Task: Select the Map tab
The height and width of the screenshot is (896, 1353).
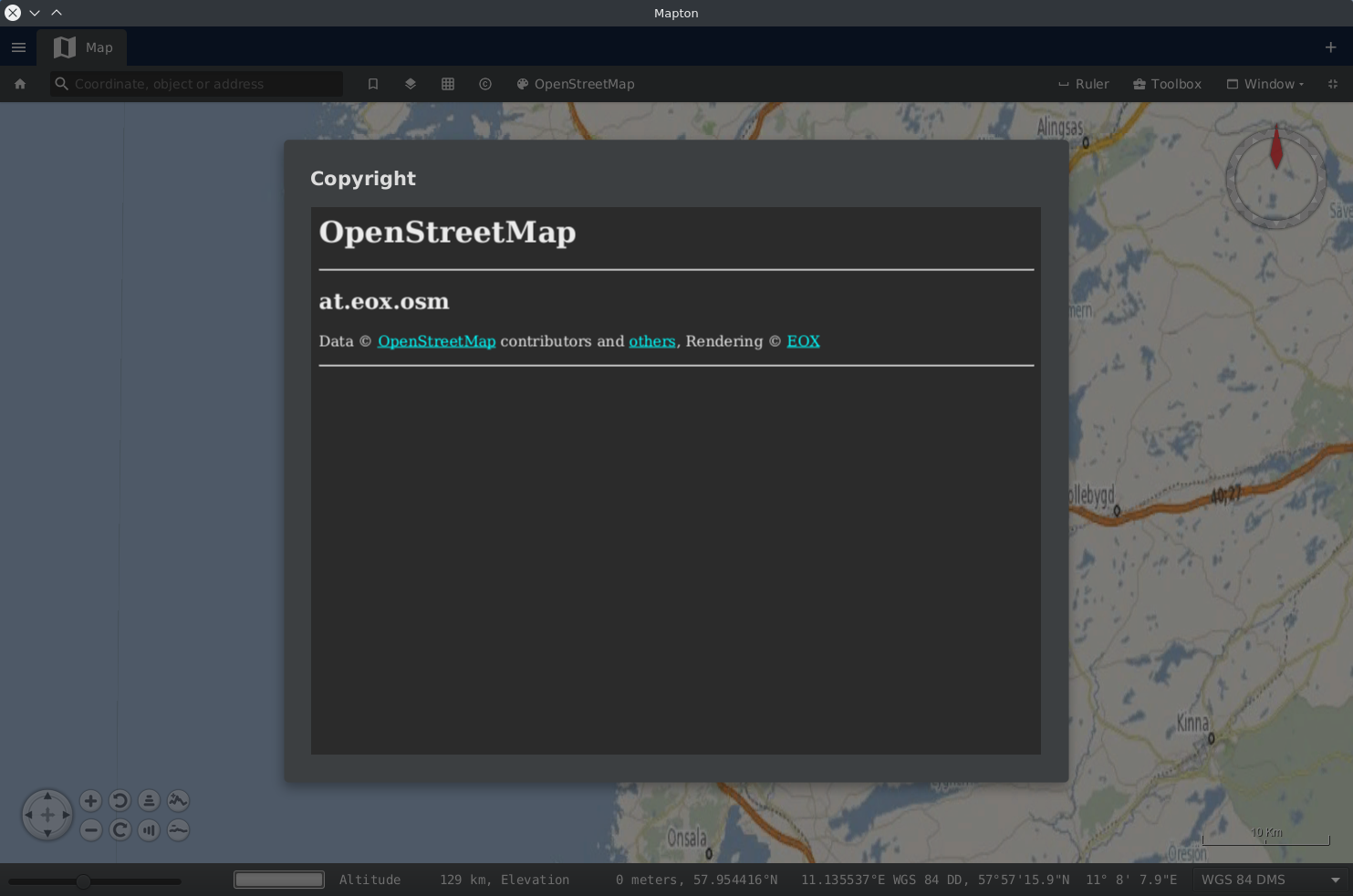Action: [x=83, y=47]
